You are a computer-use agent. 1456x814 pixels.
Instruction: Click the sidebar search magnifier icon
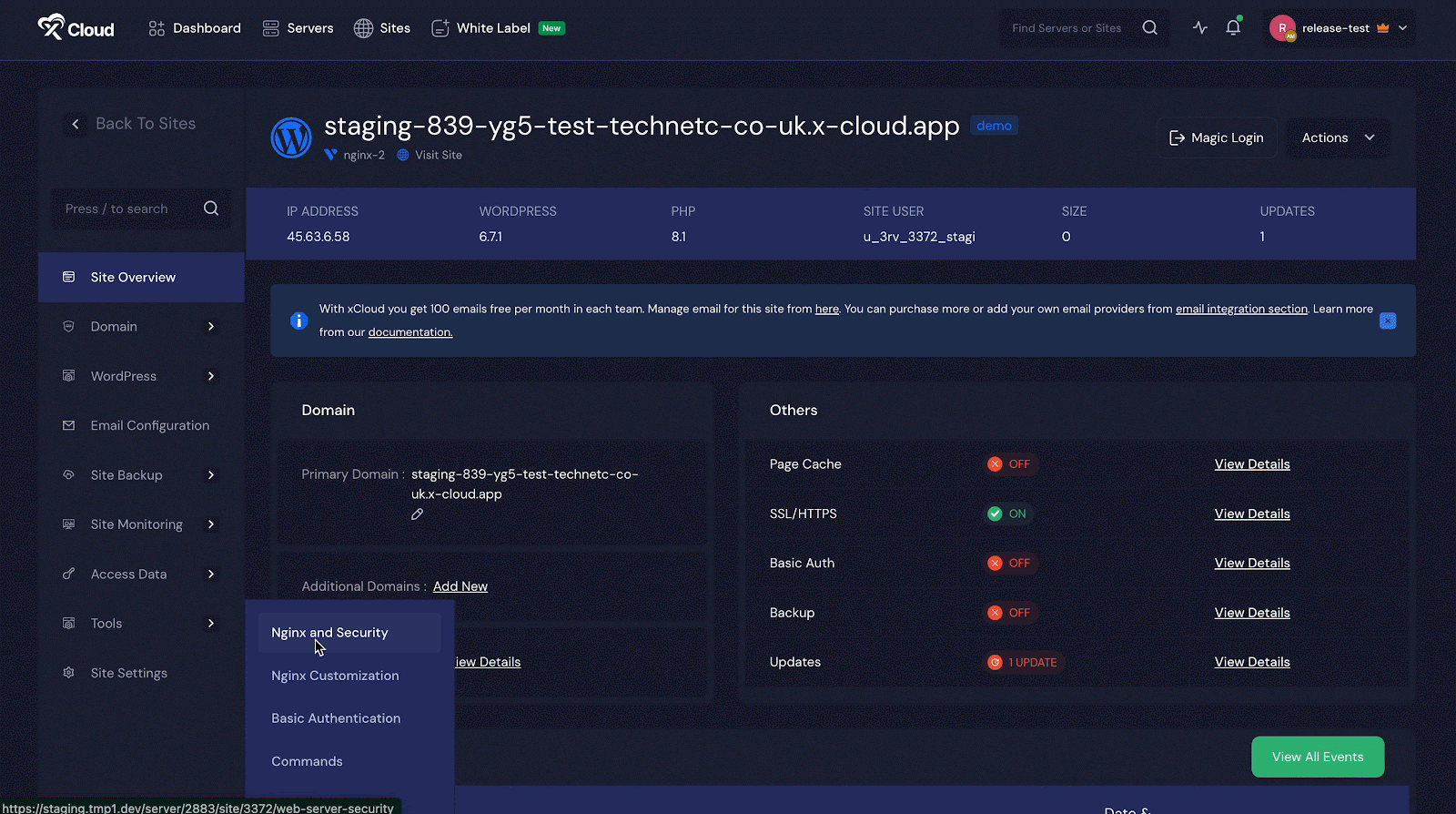coord(211,209)
